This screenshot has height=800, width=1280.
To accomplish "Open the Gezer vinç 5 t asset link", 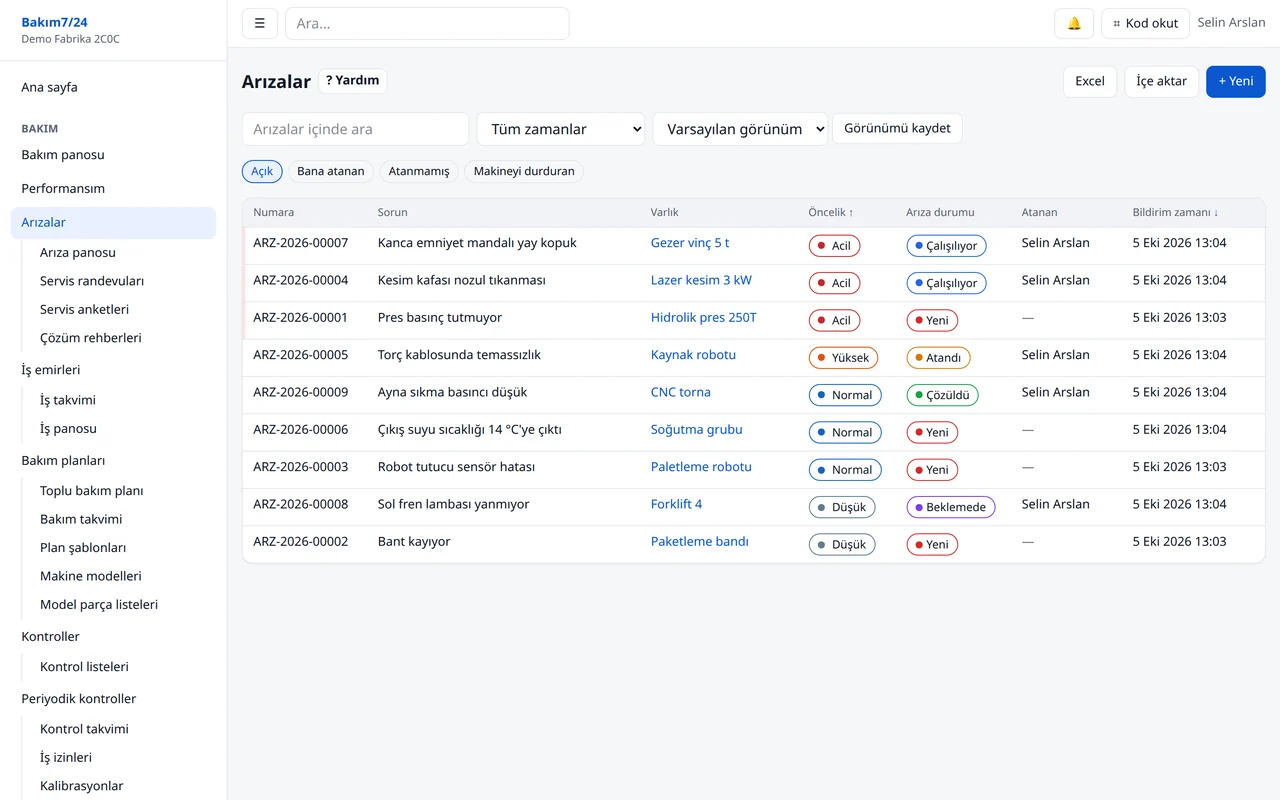I will [x=690, y=243].
